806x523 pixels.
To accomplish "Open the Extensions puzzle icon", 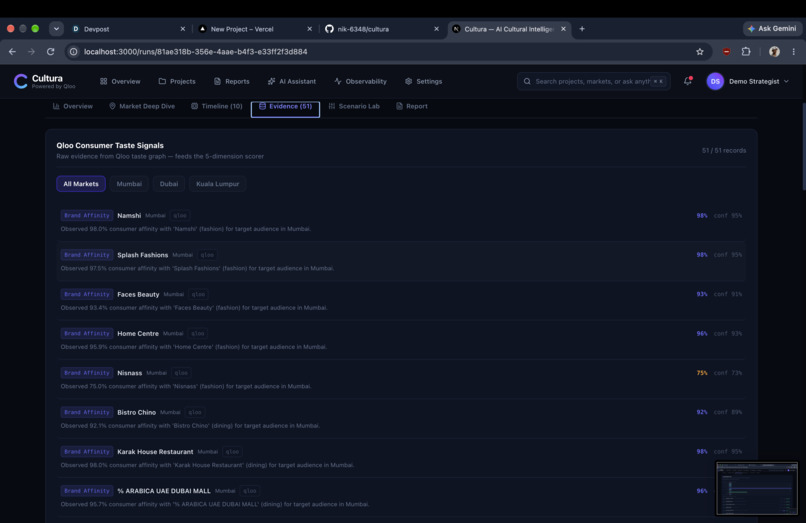I will tap(746, 51).
